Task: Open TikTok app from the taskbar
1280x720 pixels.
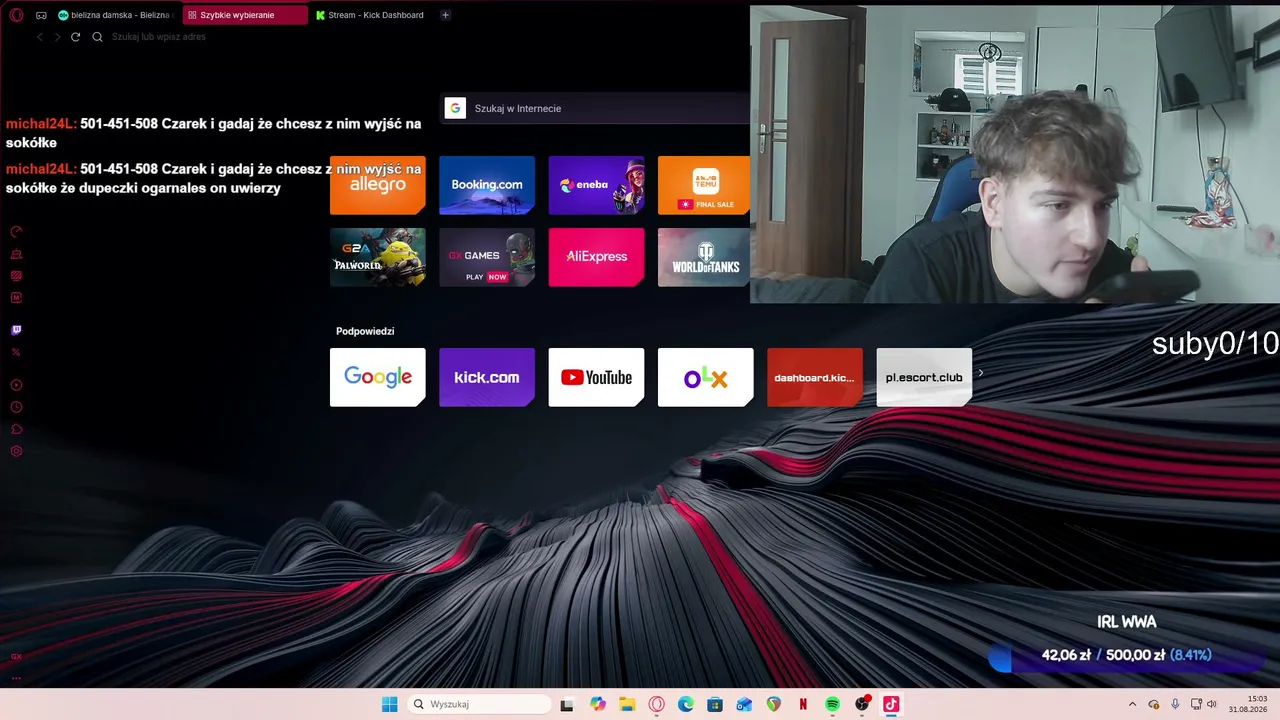Action: [891, 704]
